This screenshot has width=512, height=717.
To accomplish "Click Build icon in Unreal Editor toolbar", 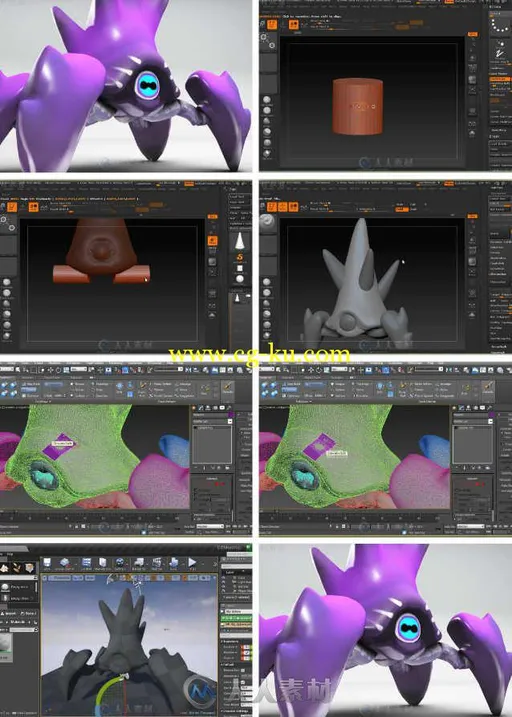I will click(x=174, y=562).
